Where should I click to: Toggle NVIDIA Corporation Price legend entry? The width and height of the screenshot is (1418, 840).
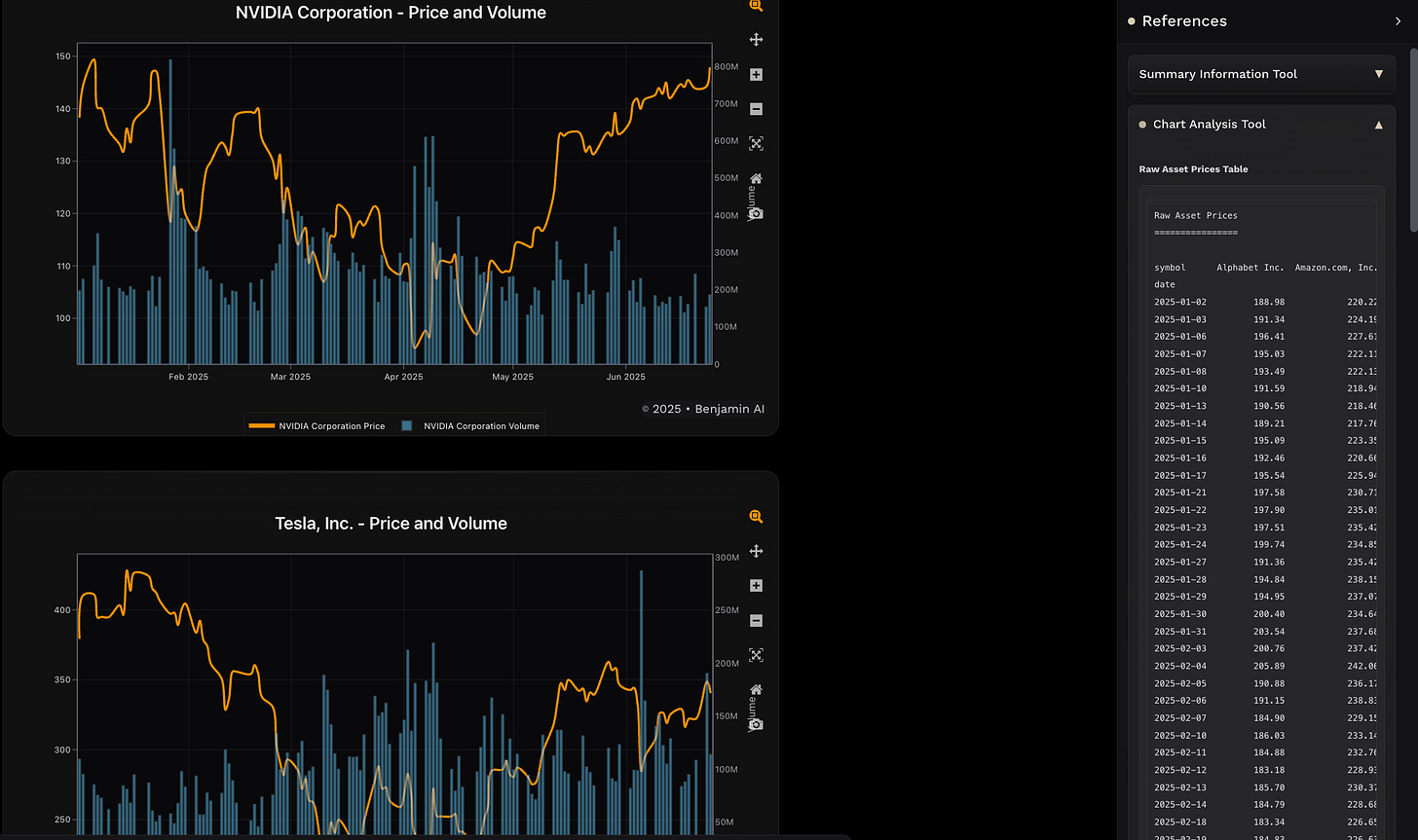tap(317, 426)
